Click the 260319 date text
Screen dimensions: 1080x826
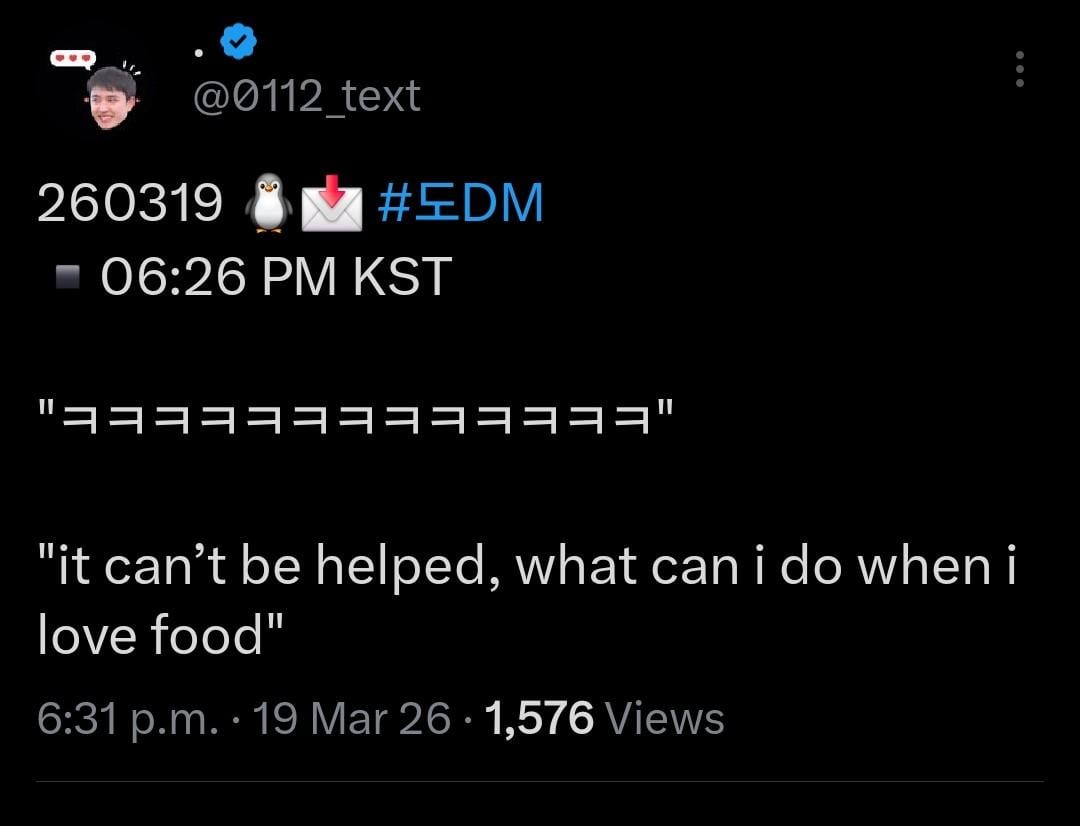point(130,203)
